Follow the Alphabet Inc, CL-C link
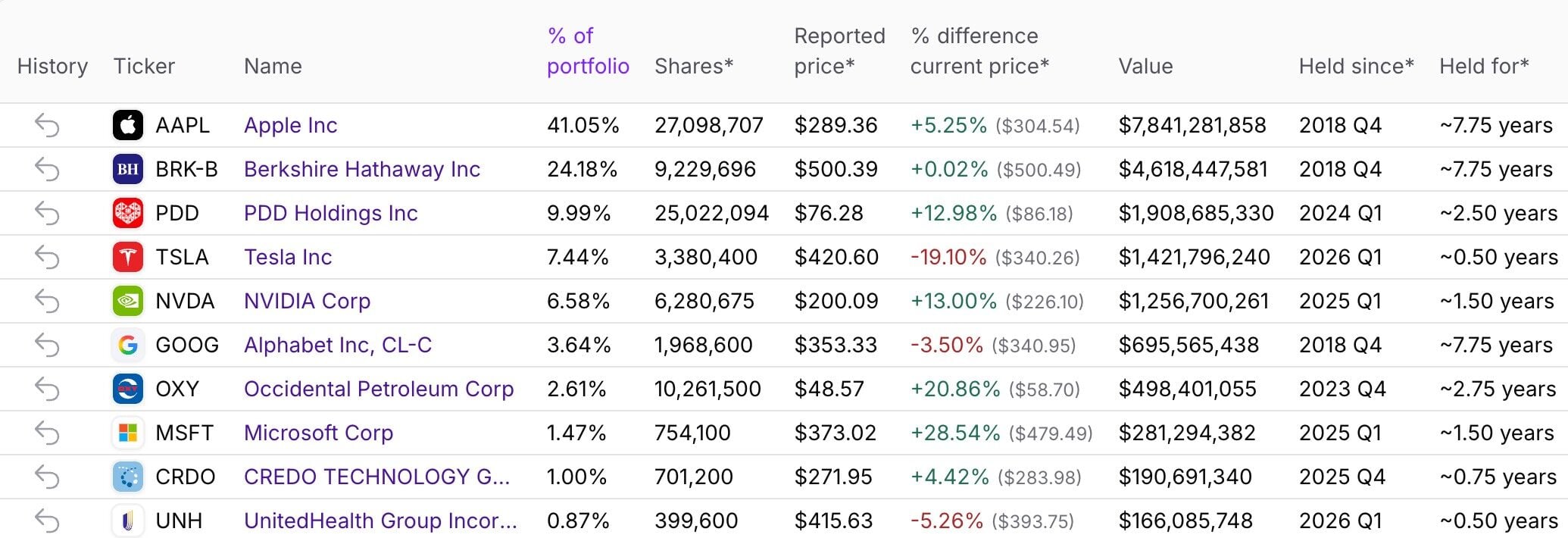This screenshot has height=538, width=1568. 338,345
